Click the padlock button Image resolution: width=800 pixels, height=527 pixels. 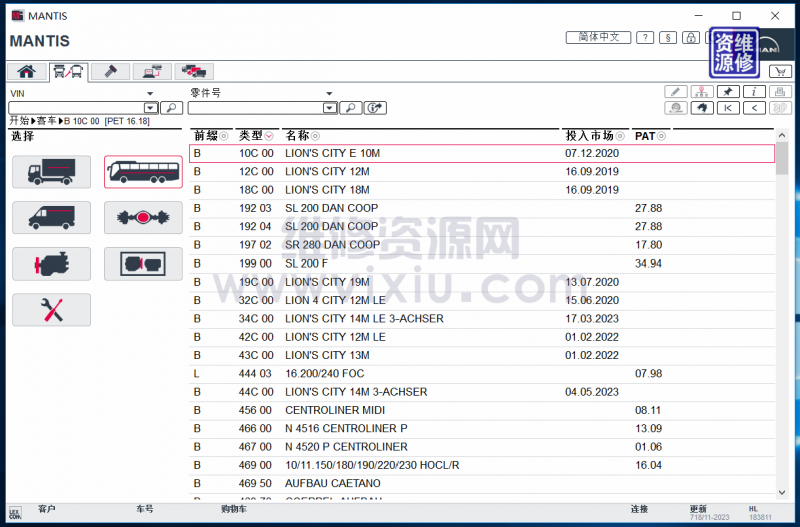(691, 37)
